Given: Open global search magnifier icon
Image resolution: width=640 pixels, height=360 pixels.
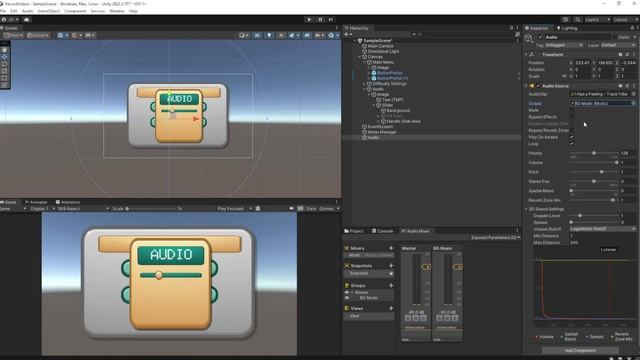Looking at the screenshot, I should [x=578, y=20].
